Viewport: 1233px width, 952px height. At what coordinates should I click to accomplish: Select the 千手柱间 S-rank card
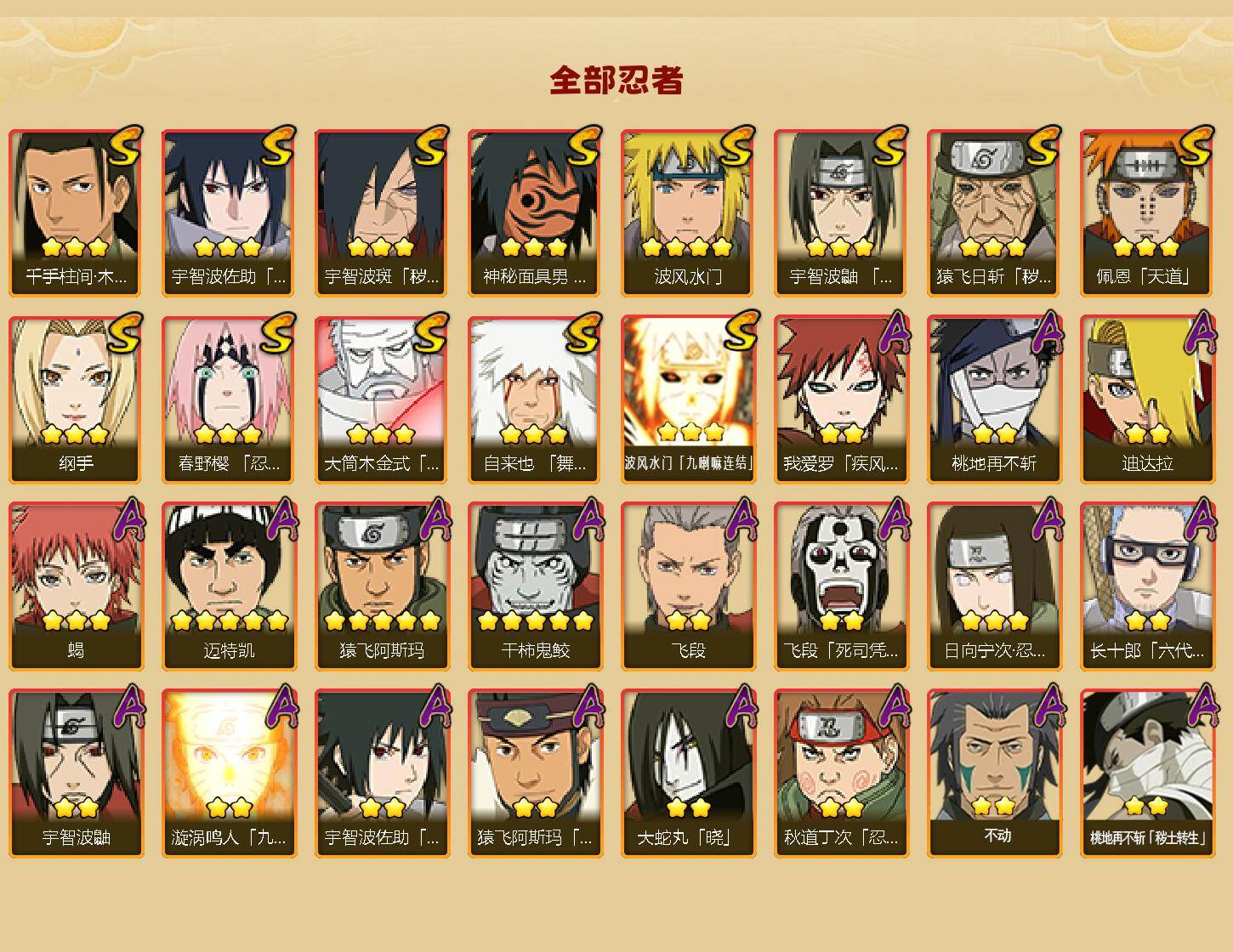click(x=76, y=212)
